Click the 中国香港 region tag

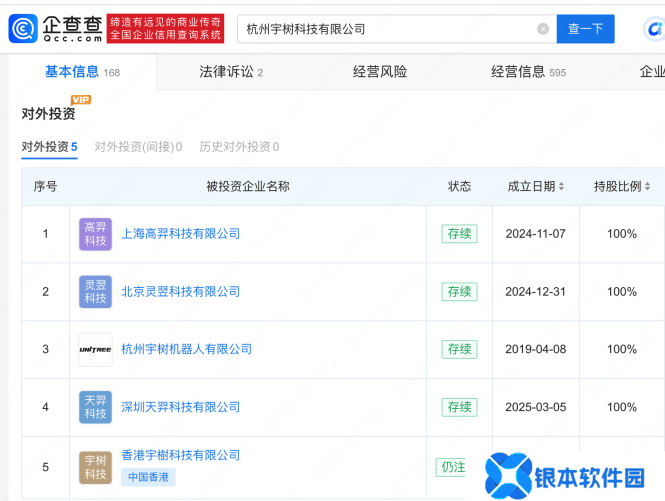[x=149, y=477]
